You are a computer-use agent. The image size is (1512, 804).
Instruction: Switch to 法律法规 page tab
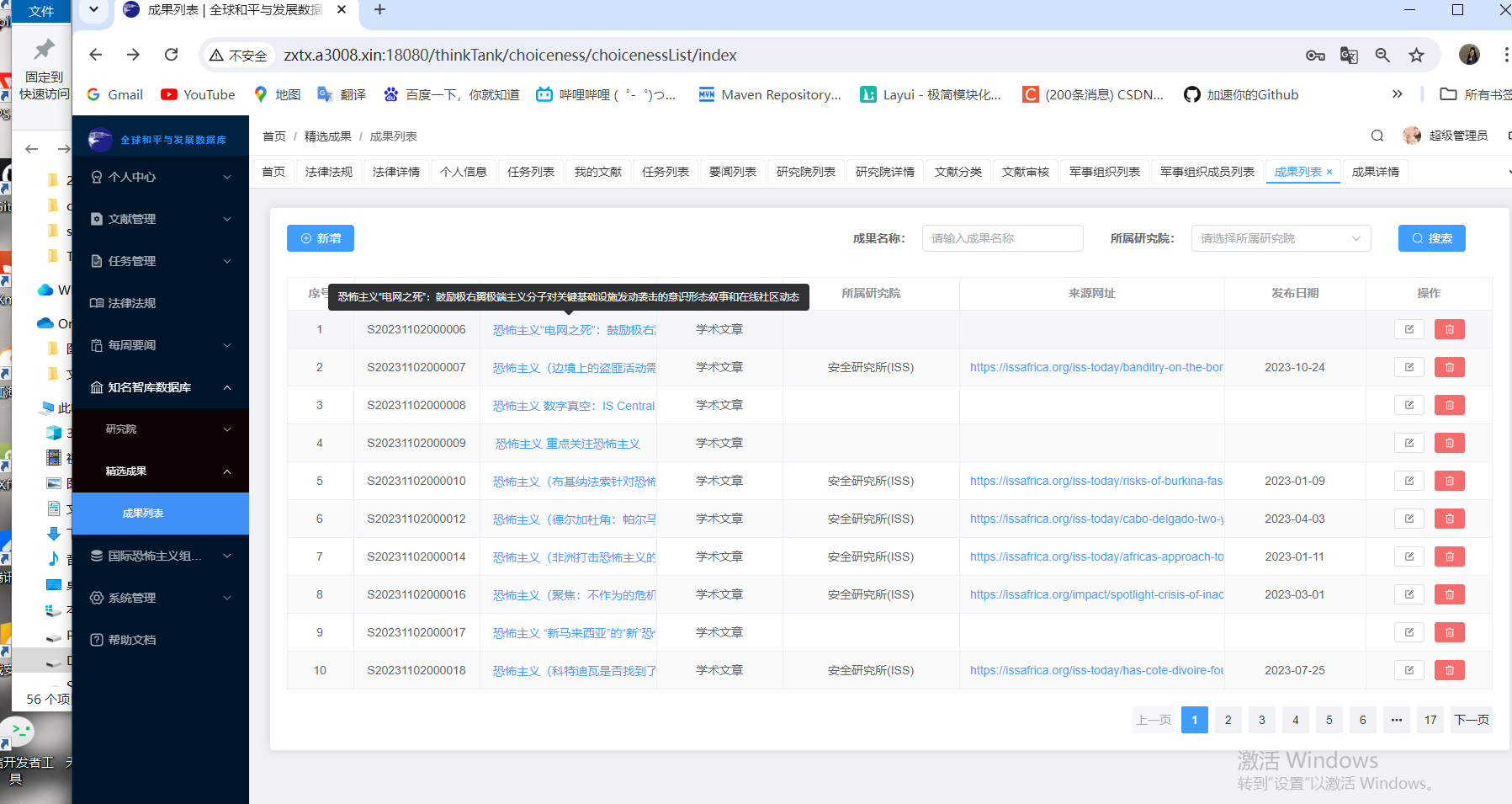329,172
